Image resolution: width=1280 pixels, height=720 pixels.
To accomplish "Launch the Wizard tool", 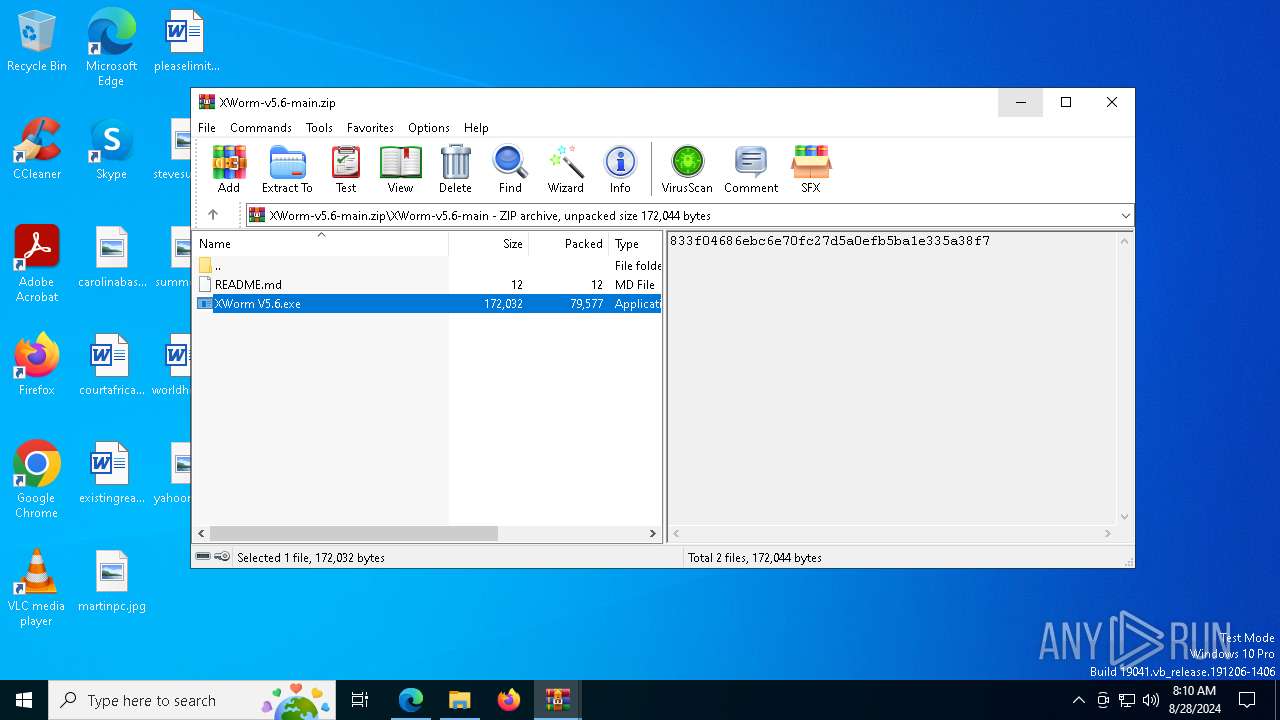I will 565,169.
